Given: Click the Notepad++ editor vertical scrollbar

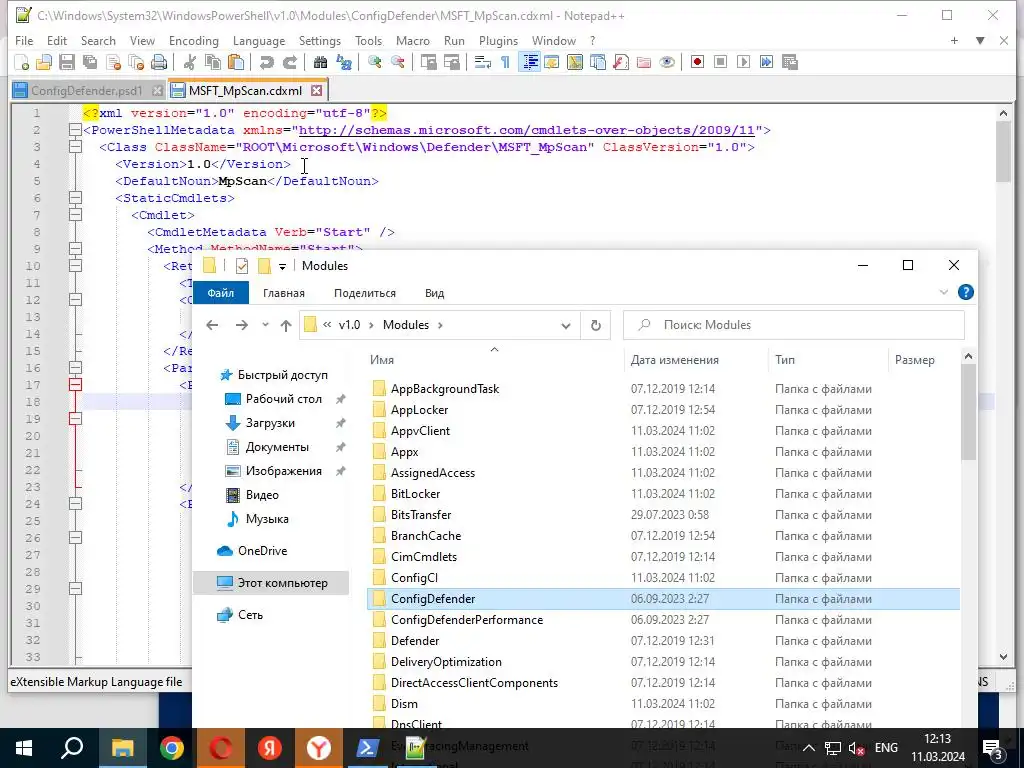Looking at the screenshot, I should [1003, 152].
